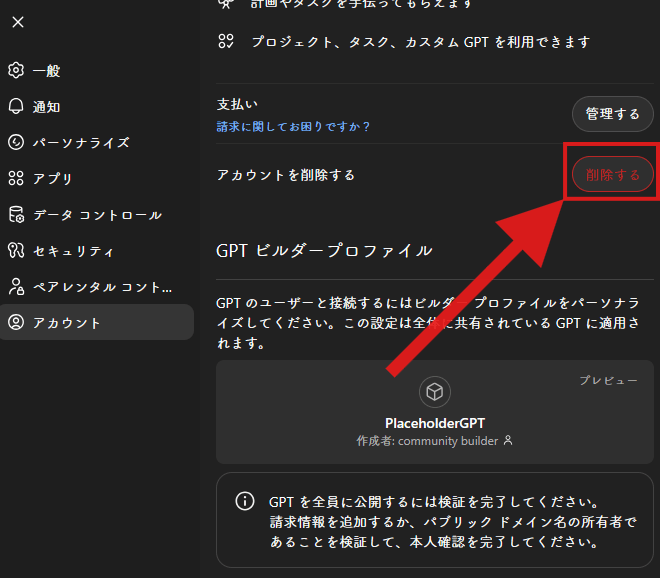Click the プレビュー label on profile card
This screenshot has height=578, width=660.
(x=608, y=381)
